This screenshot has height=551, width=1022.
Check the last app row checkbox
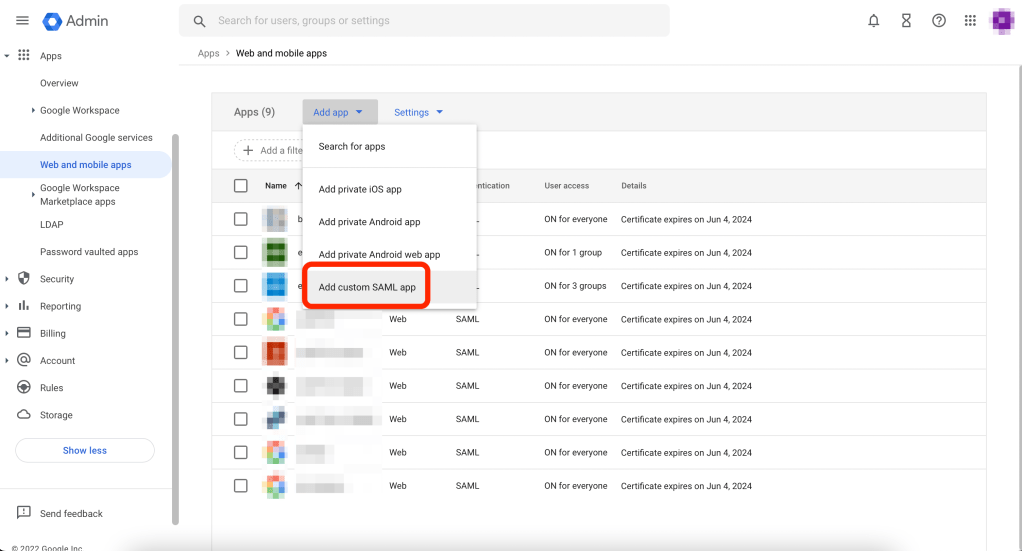[x=240, y=486]
